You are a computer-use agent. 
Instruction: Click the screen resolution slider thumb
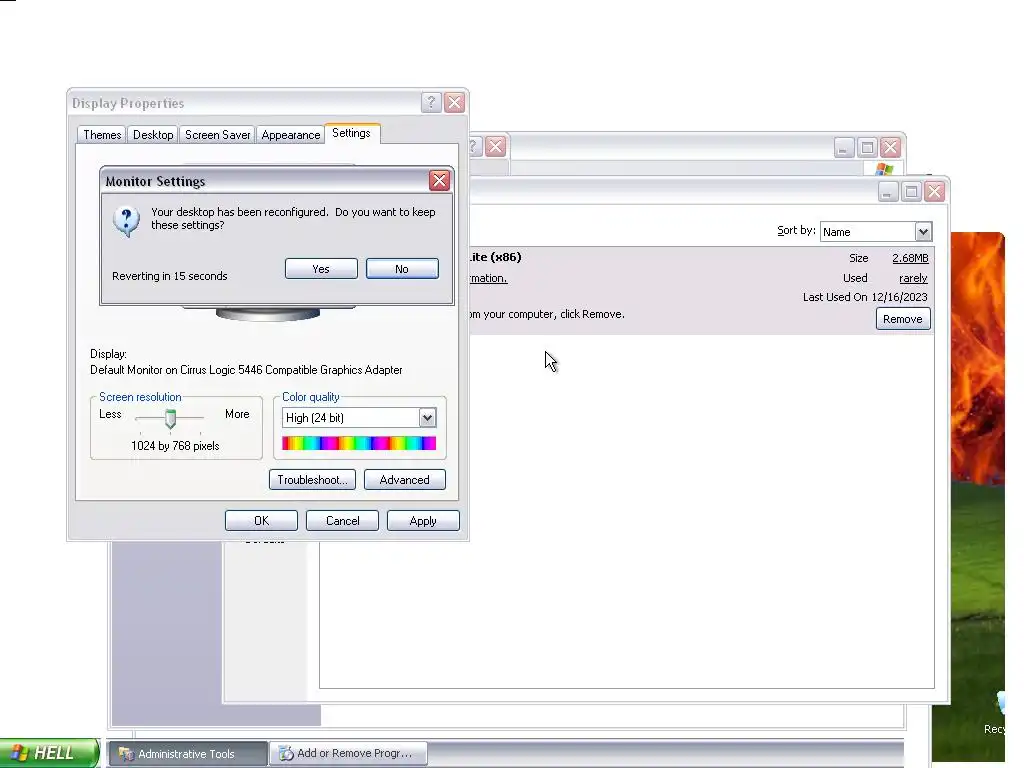170,419
